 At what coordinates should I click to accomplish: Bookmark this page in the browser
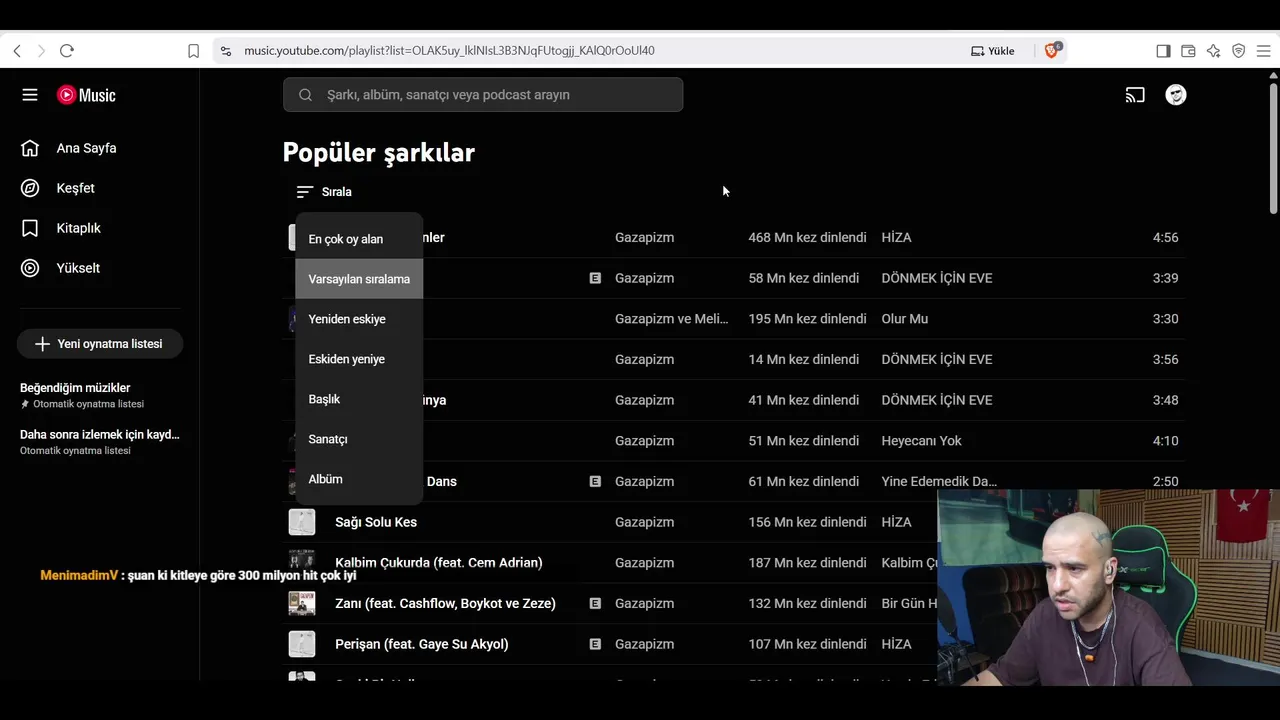194,51
